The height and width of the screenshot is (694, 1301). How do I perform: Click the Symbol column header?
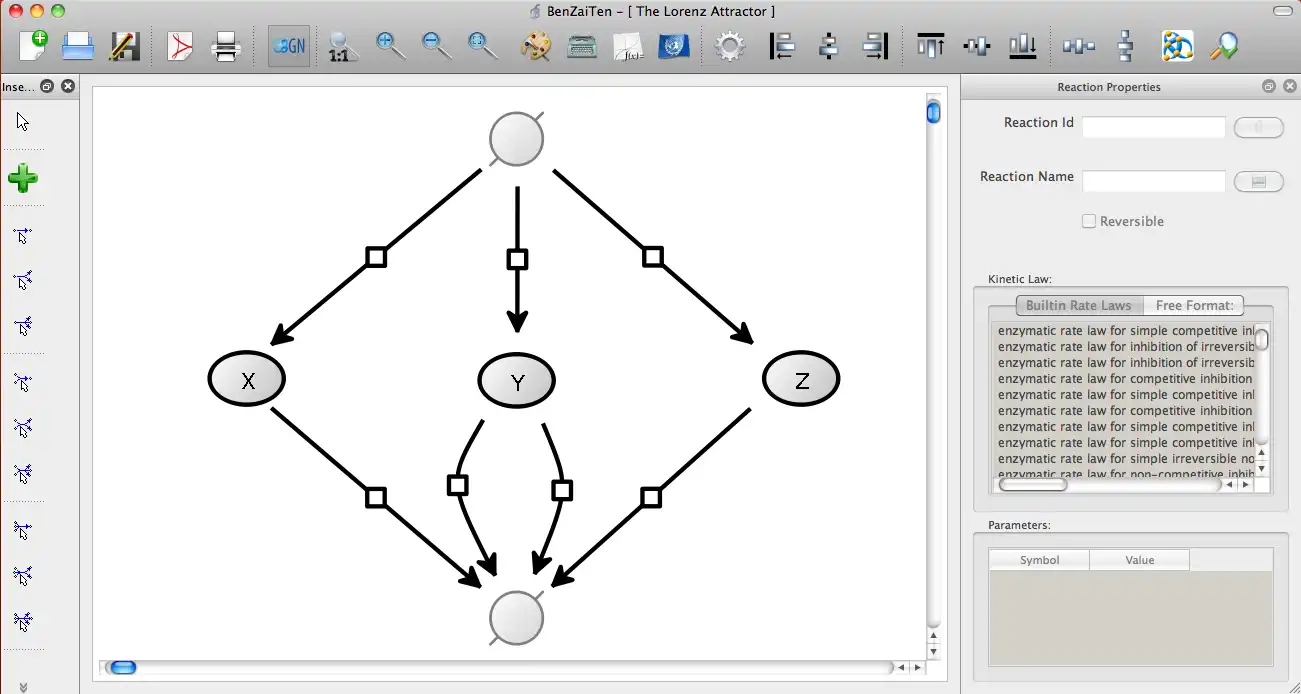click(x=1039, y=560)
